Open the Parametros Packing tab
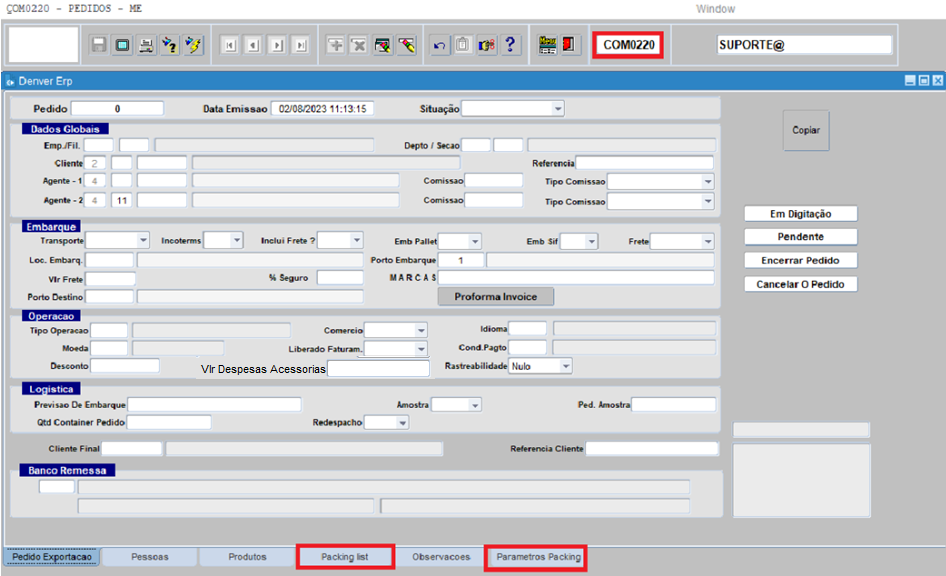The width and height of the screenshot is (946, 576). point(534,557)
